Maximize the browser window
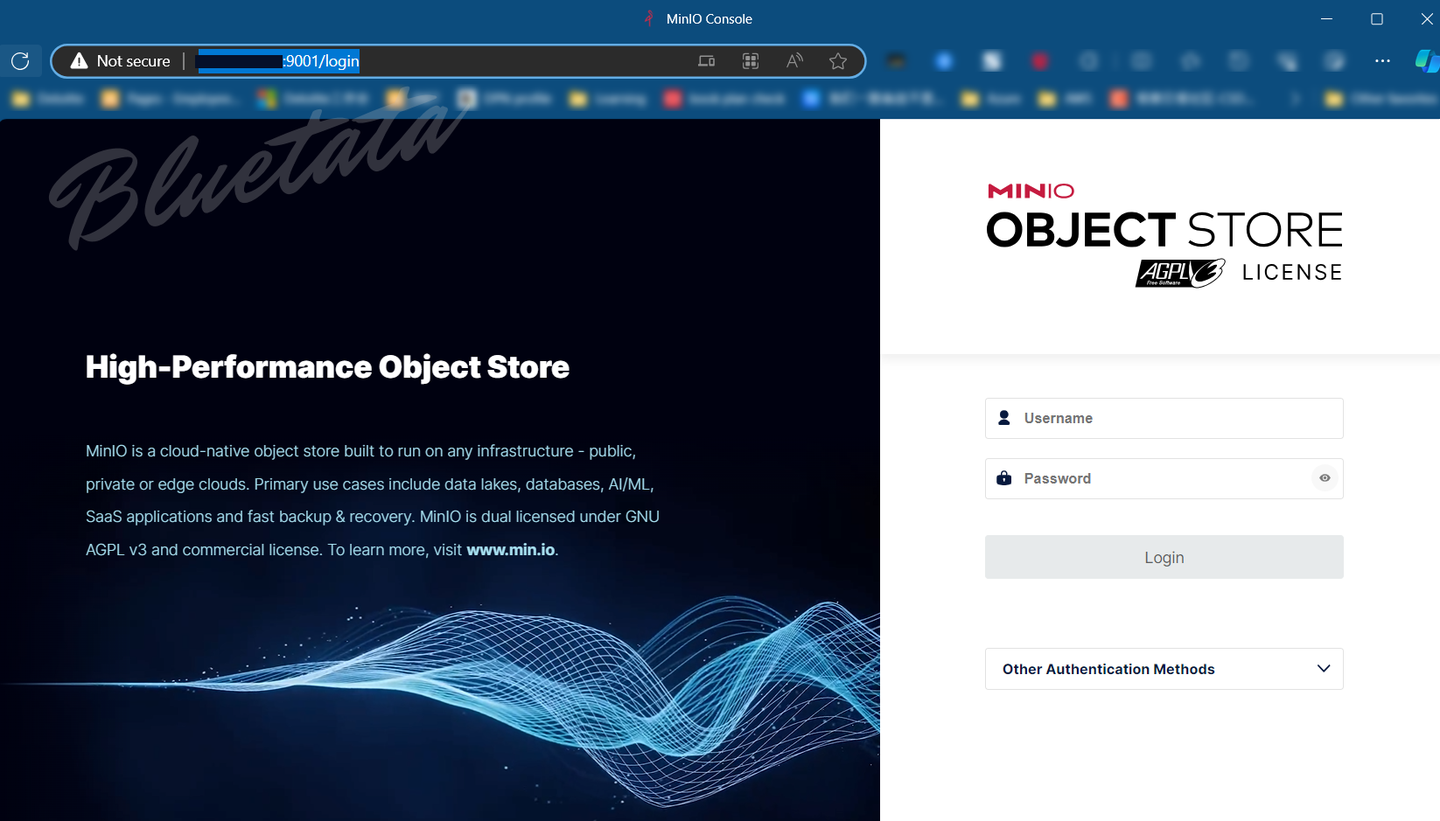1440x821 pixels. [x=1377, y=19]
